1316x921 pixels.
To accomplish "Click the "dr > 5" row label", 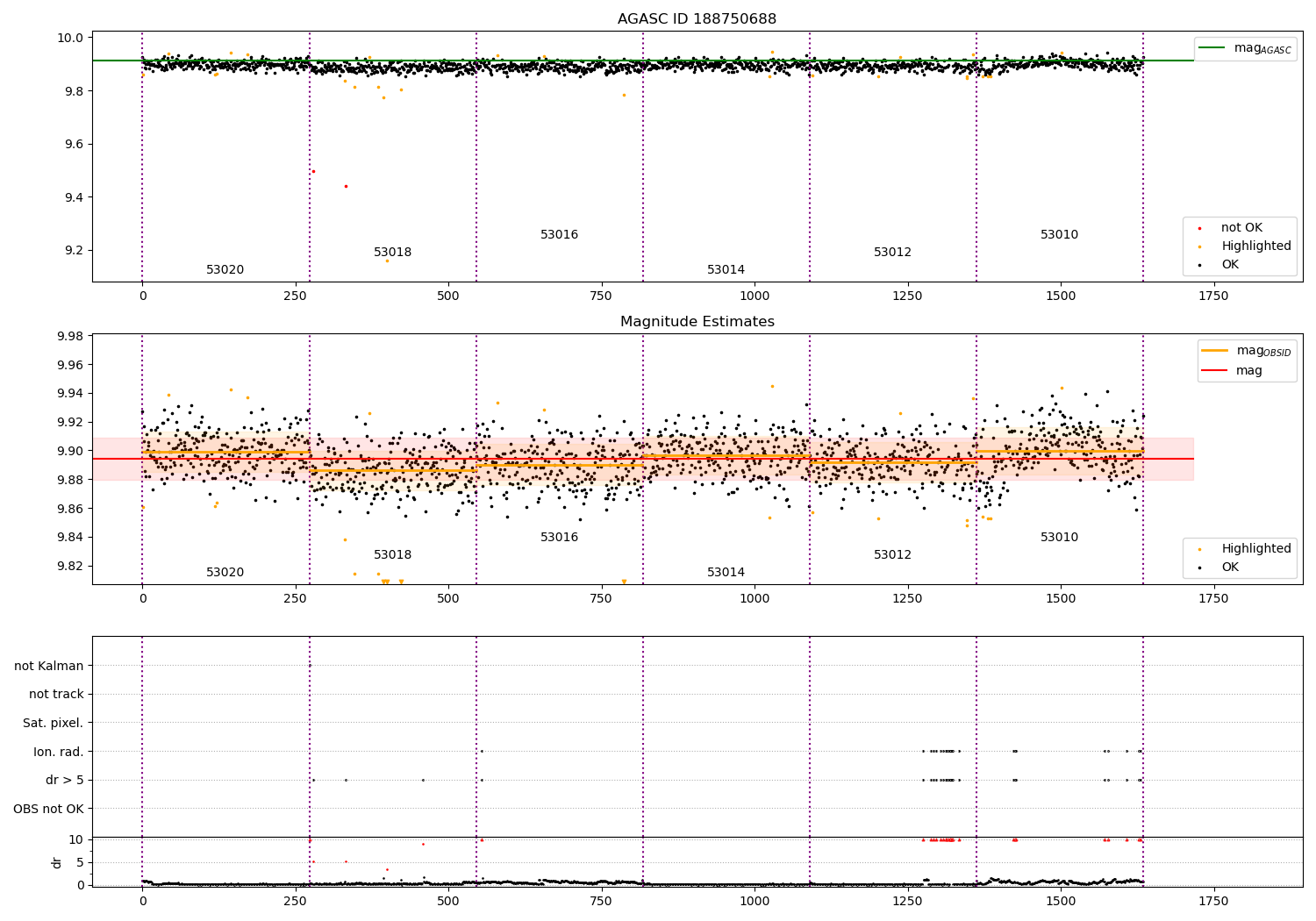I will pyautogui.click(x=65, y=780).
